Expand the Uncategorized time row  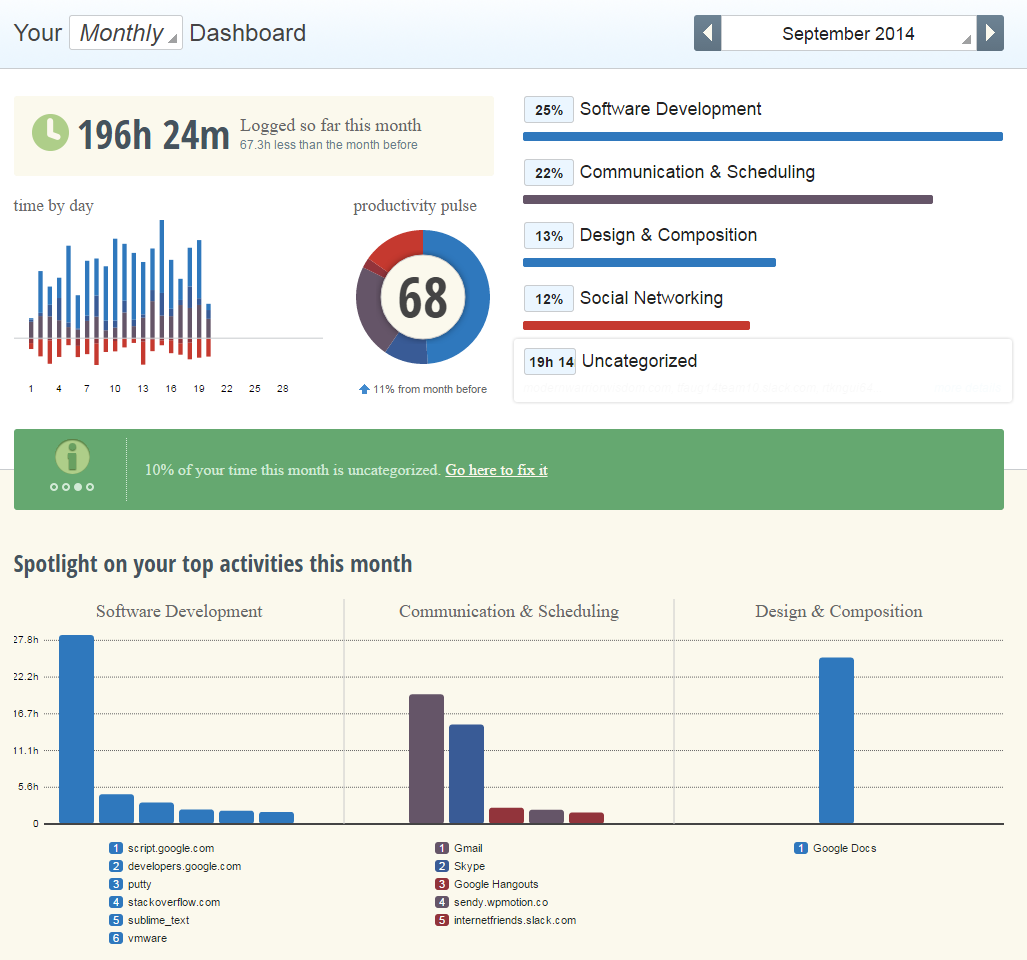(x=639, y=361)
